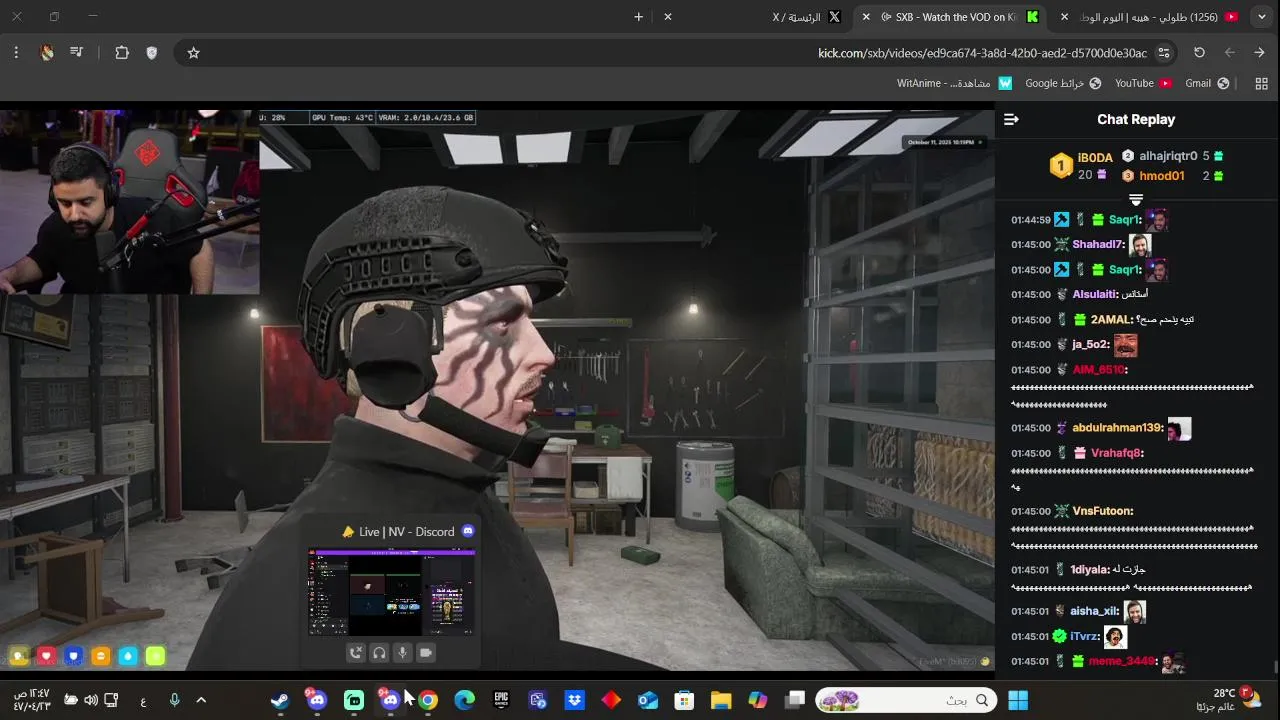Image resolution: width=1280 pixels, height=720 pixels.
Task: Click username aisha_xil in chat
Action: tap(1094, 611)
